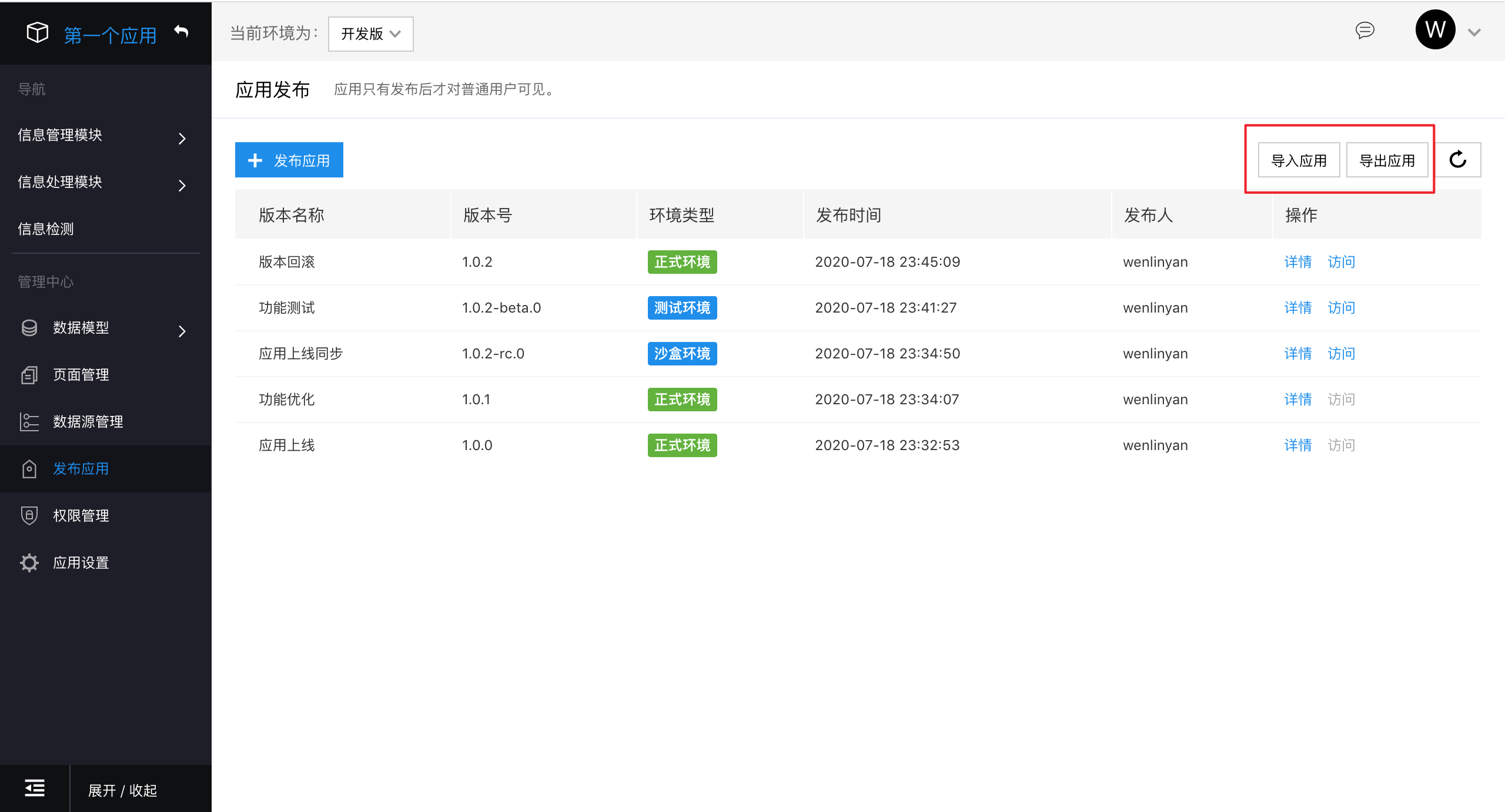Open 详情 for version 版本回滚
This screenshot has height=812, width=1505.
coord(1297,261)
